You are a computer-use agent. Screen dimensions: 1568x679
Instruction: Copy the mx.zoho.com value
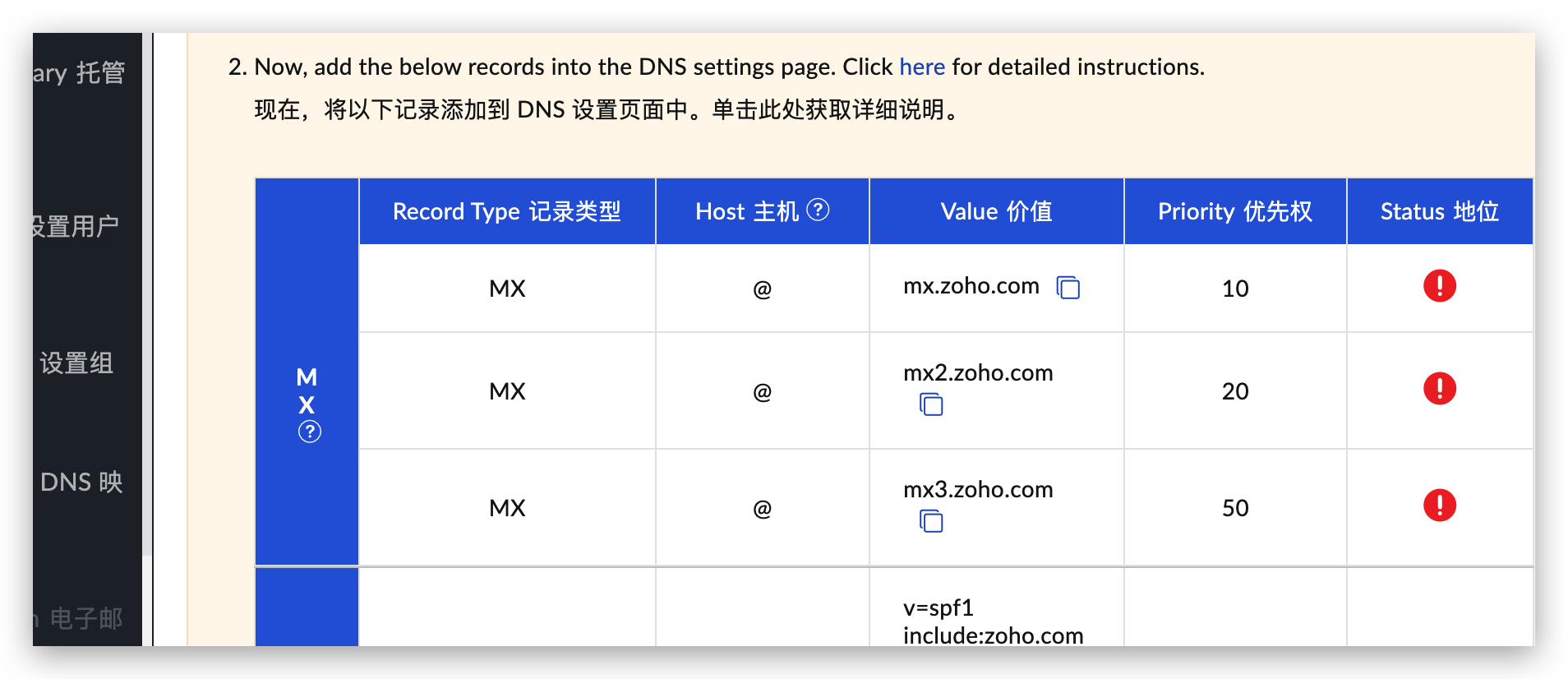click(x=1068, y=288)
